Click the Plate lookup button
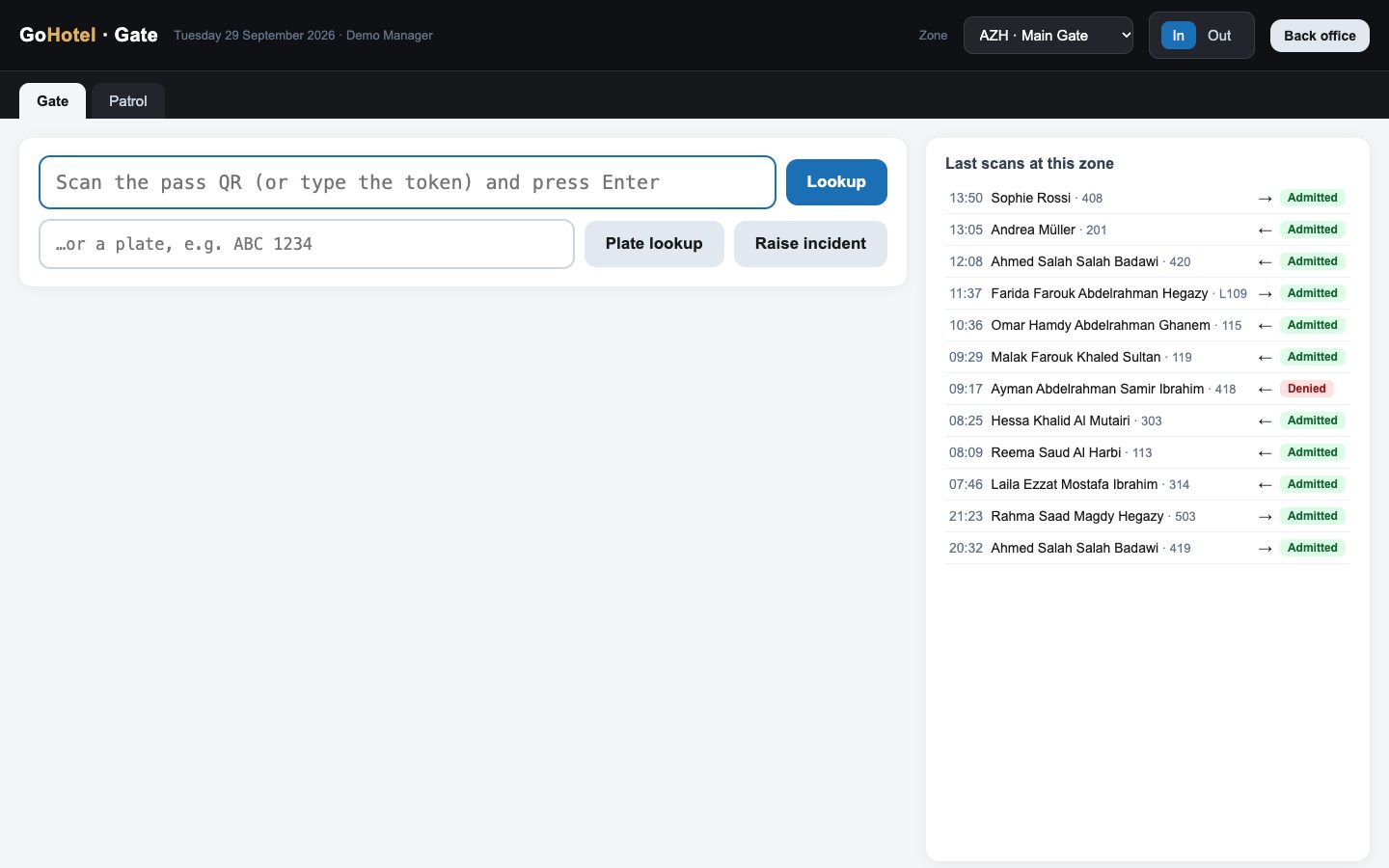The width and height of the screenshot is (1389, 868). [x=654, y=244]
